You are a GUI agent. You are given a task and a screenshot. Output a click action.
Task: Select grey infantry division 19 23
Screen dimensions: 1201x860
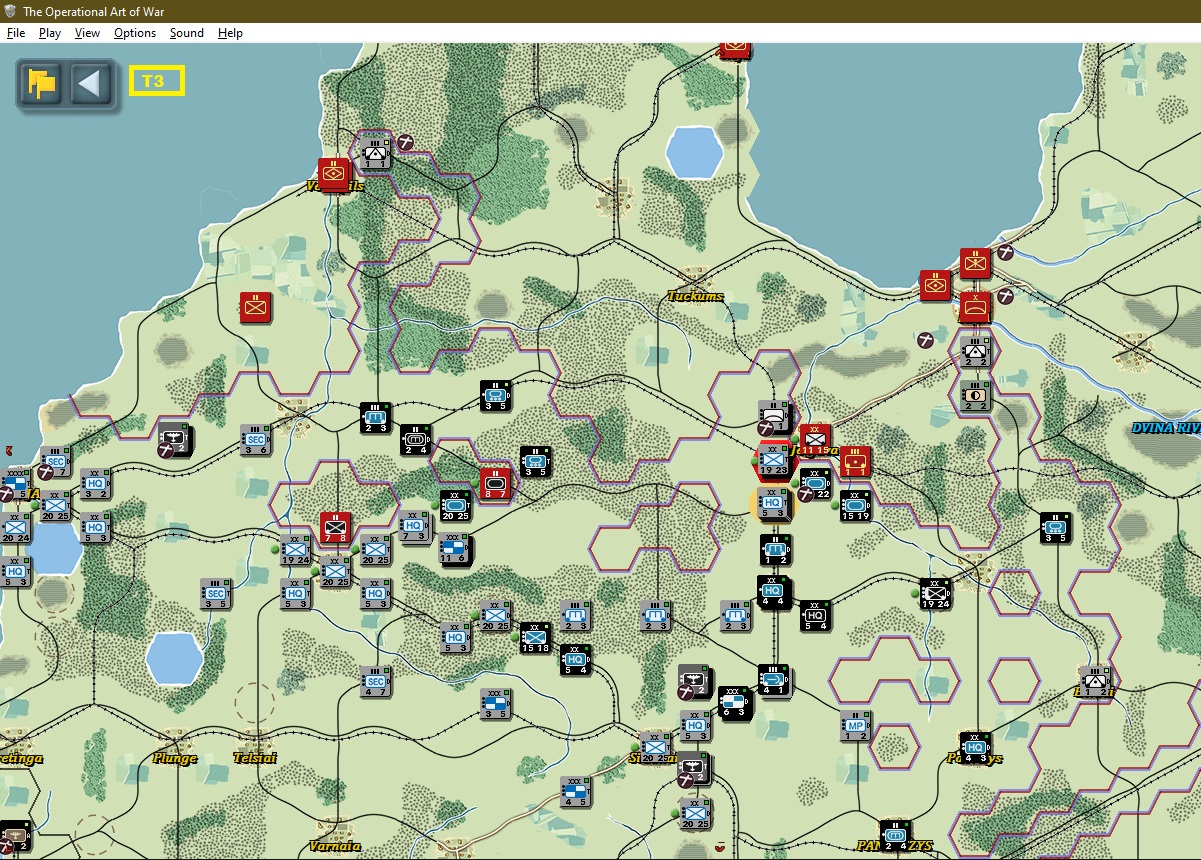click(774, 461)
